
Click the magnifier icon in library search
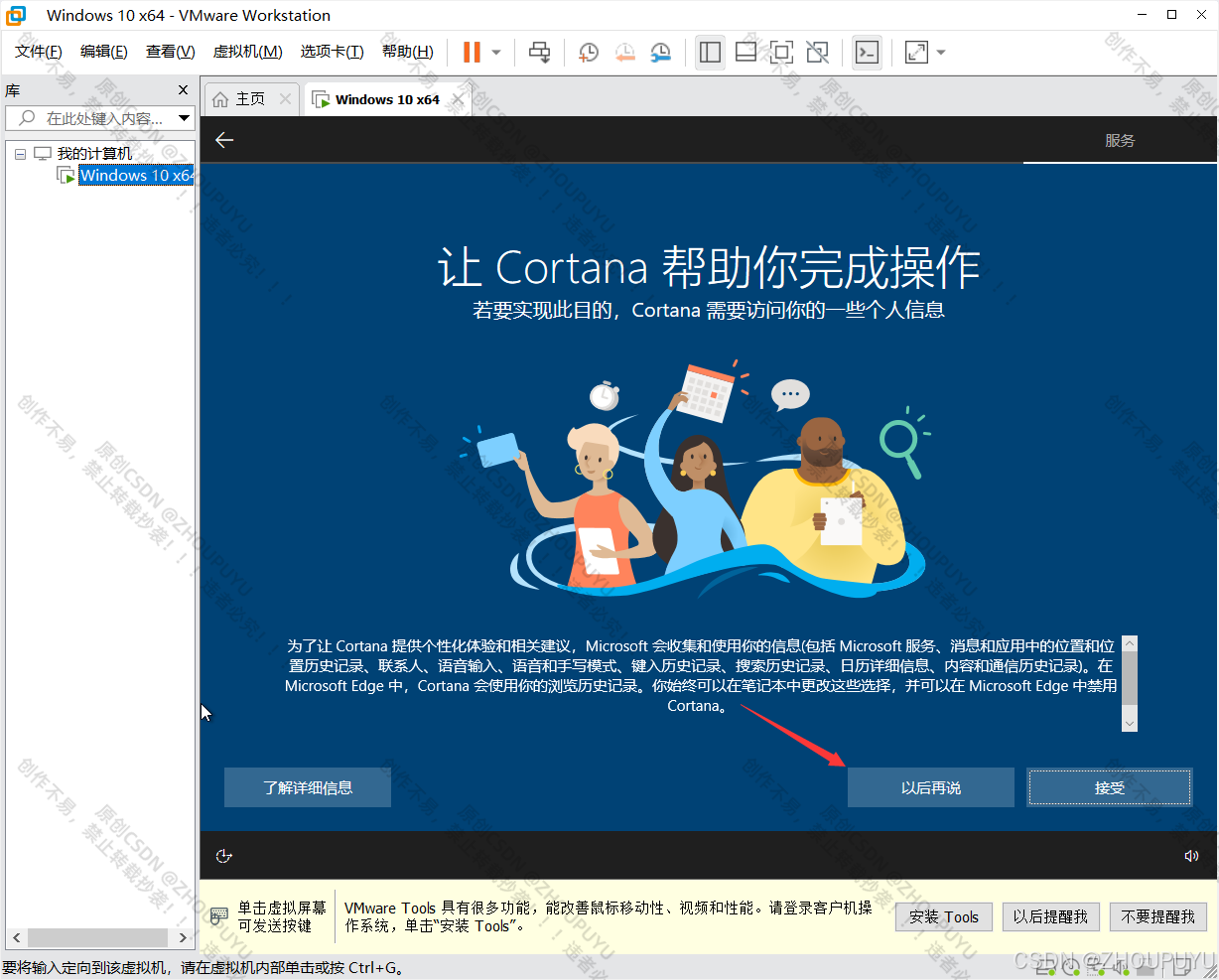tap(27, 118)
